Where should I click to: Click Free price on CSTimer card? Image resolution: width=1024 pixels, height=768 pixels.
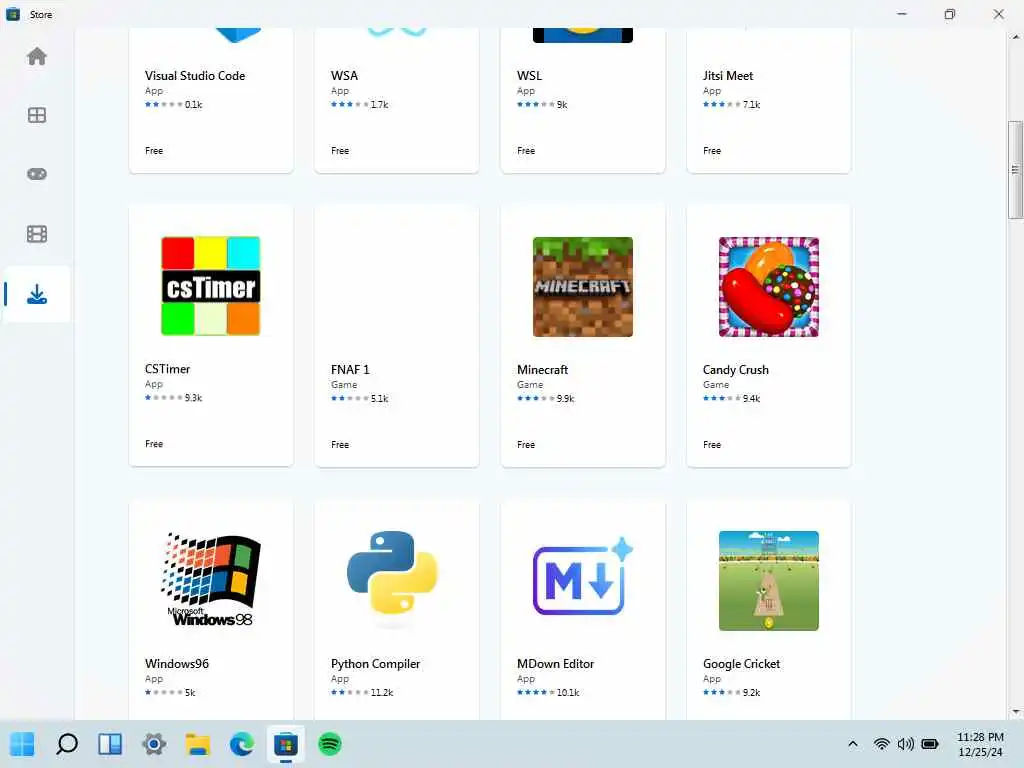[153, 443]
